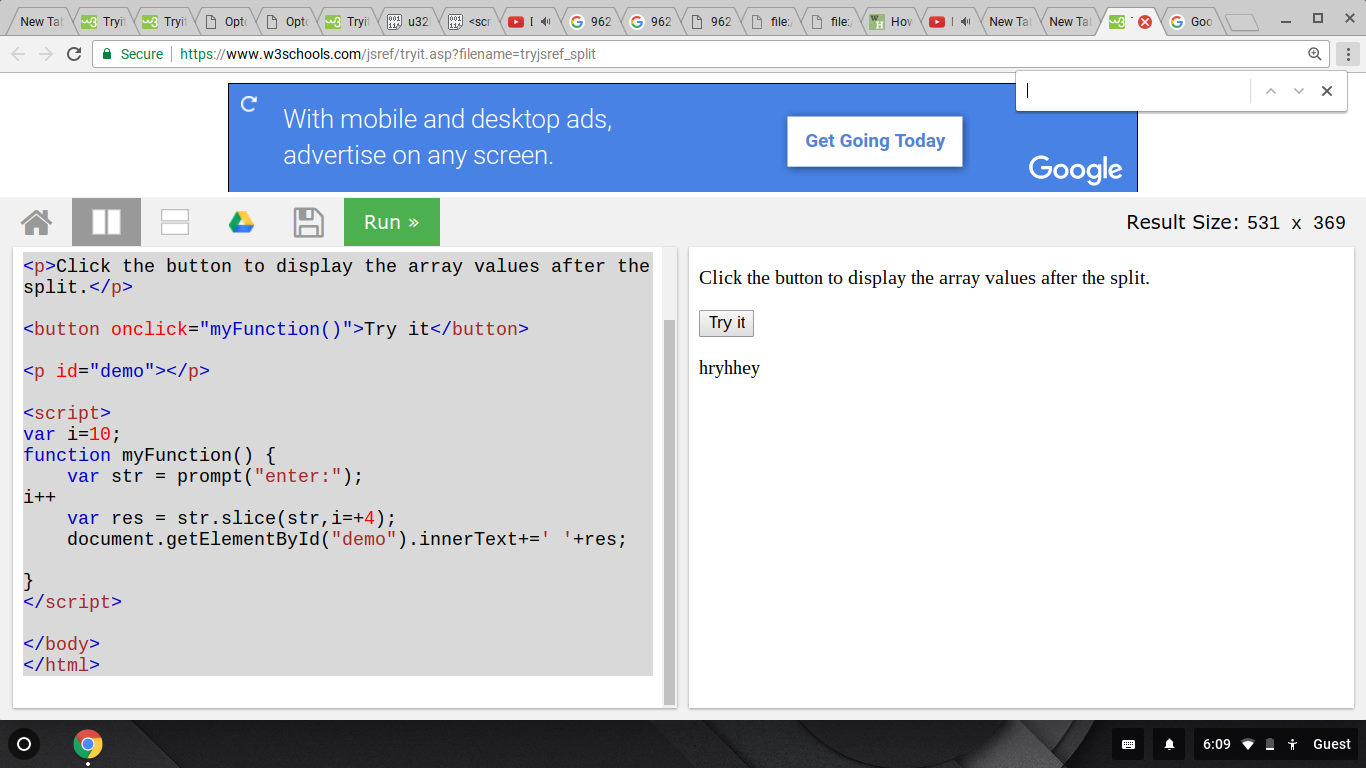This screenshot has width=1366, height=768.
Task: Click the accessibility icon in status tray
Action: point(1292,744)
